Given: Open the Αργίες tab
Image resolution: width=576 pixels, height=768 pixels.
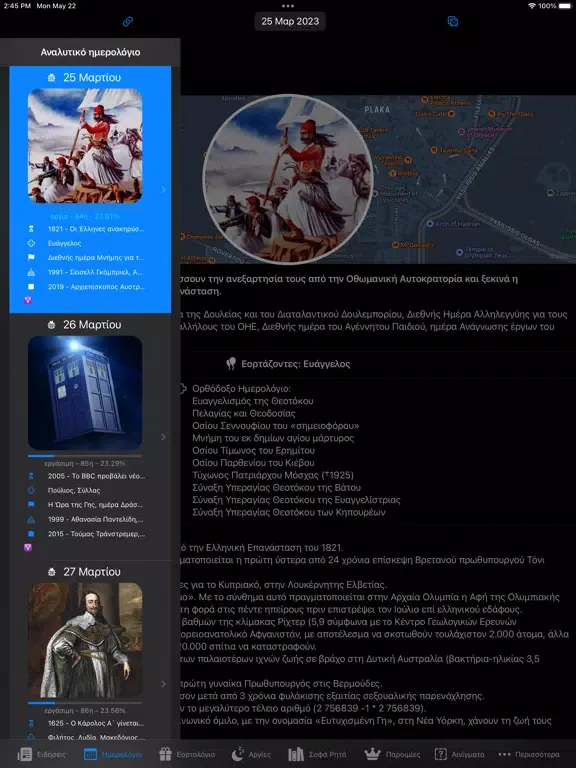Looking at the screenshot, I should tap(251, 754).
